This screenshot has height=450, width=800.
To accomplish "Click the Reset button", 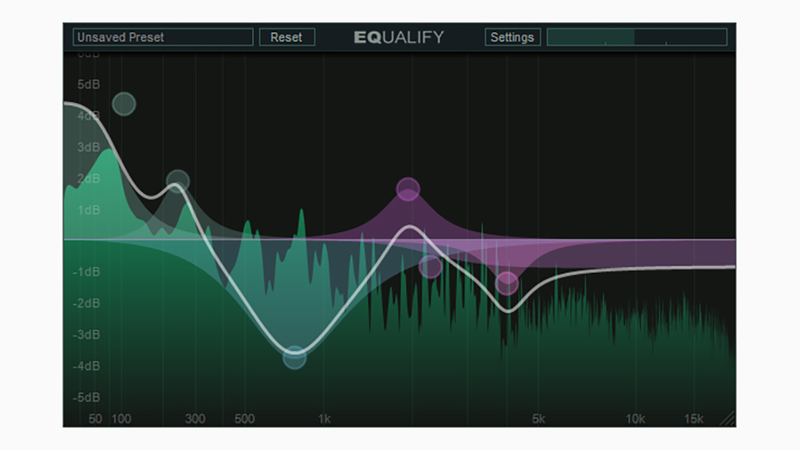I will [x=287, y=37].
